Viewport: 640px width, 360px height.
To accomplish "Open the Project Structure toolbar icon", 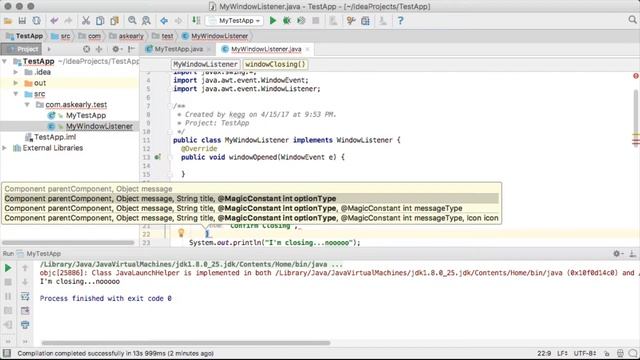I will [x=365, y=21].
